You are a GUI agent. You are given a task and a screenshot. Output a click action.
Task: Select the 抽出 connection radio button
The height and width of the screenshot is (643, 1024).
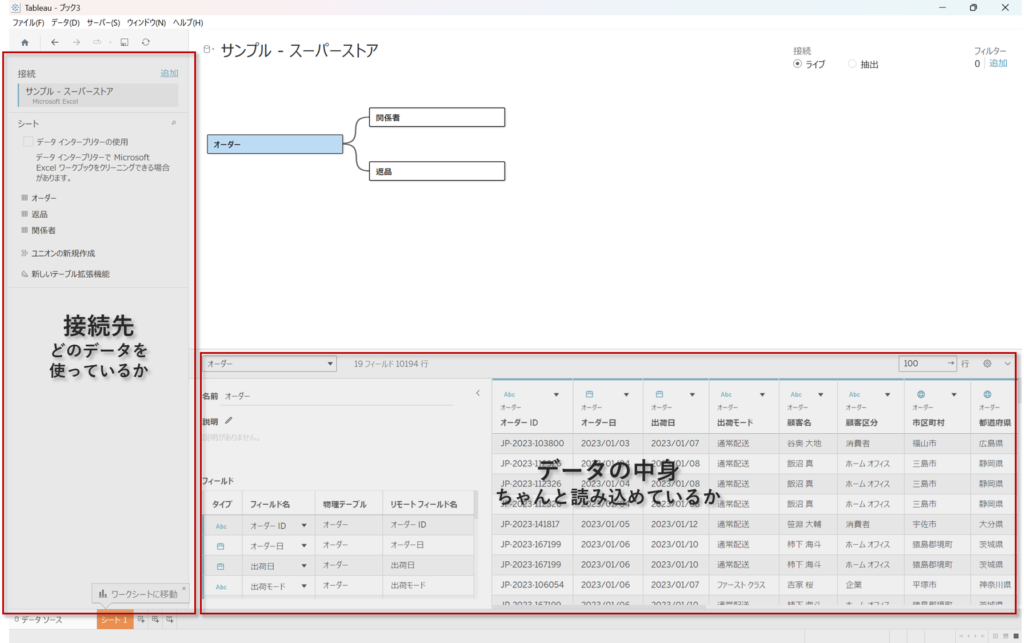click(852, 64)
